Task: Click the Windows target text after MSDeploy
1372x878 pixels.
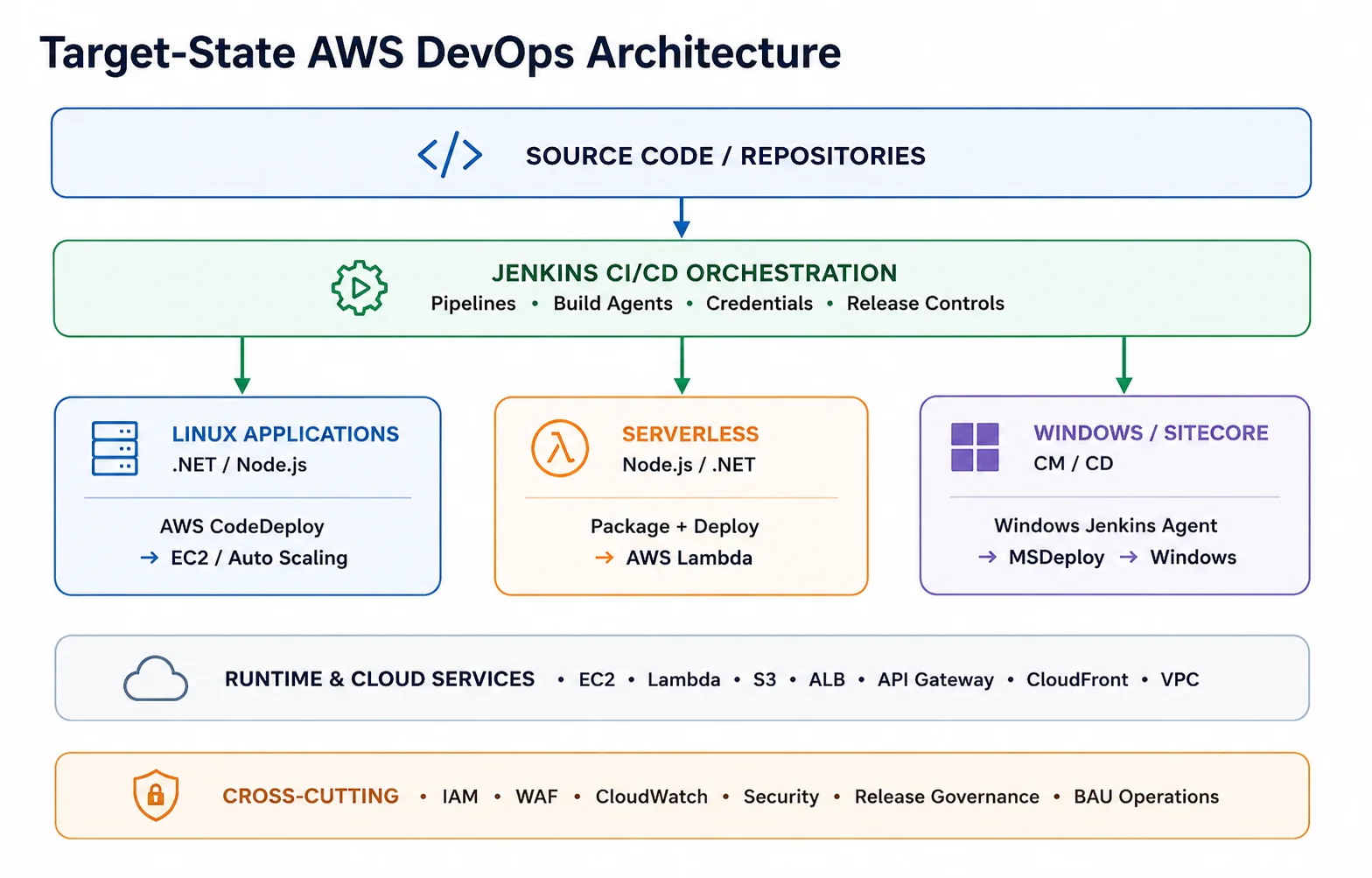Action: coord(1193,557)
